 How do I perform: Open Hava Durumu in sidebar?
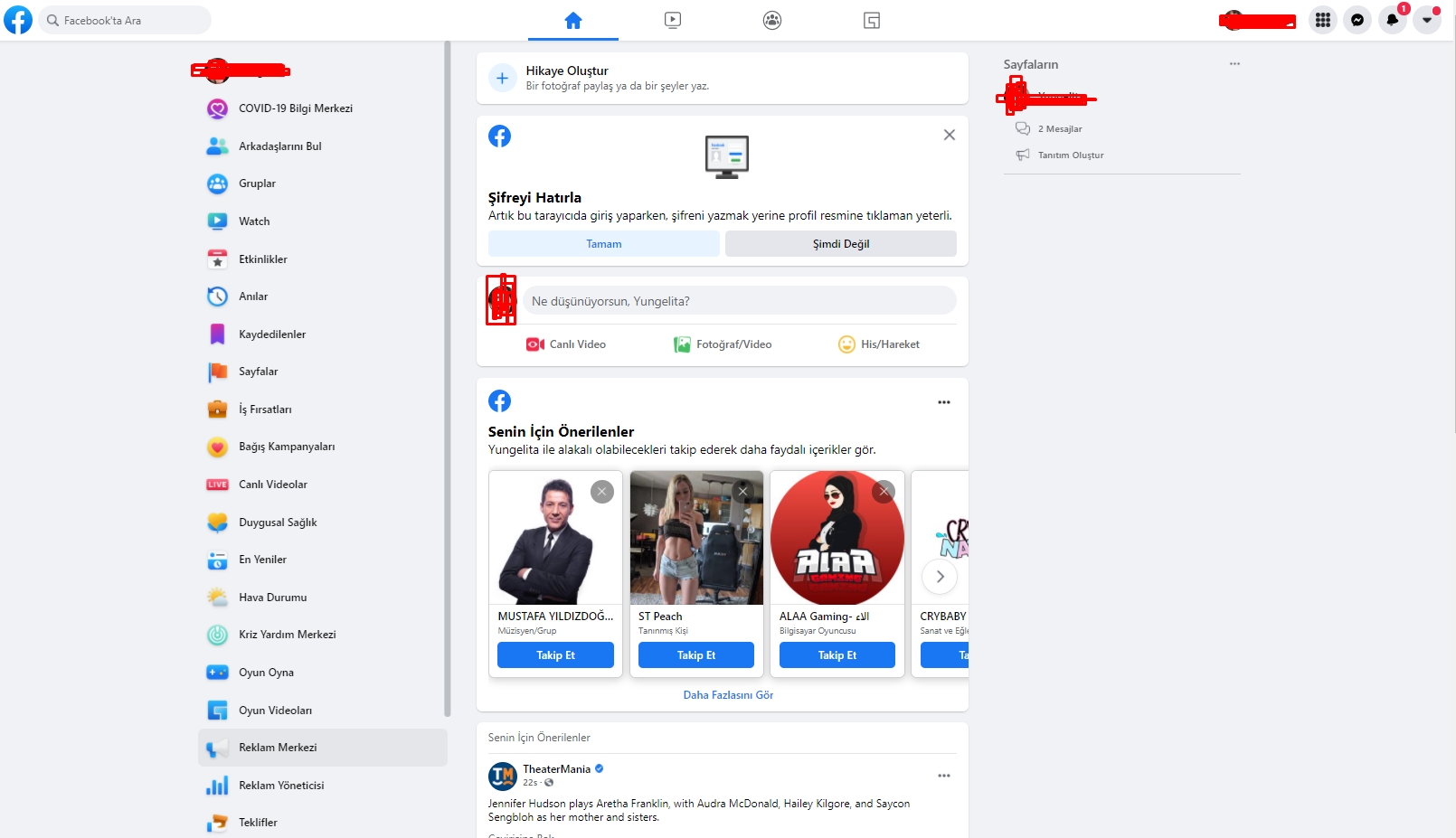[x=323, y=598]
